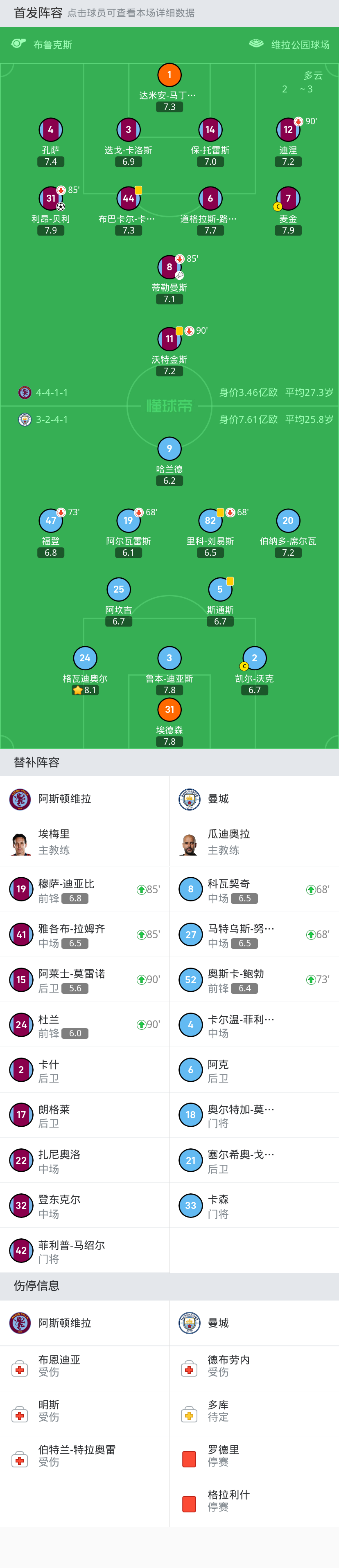Select 埃德森 number 31 goalkeeper icon
Screen dimensions: 339x1568
pos(169,710)
